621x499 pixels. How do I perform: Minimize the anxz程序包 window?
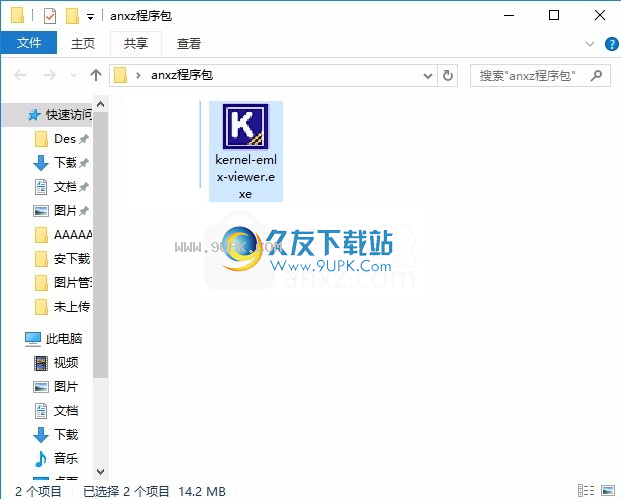click(509, 15)
